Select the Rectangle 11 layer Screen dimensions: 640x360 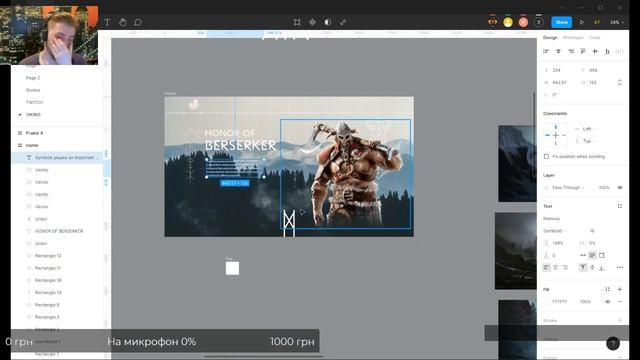point(48,268)
